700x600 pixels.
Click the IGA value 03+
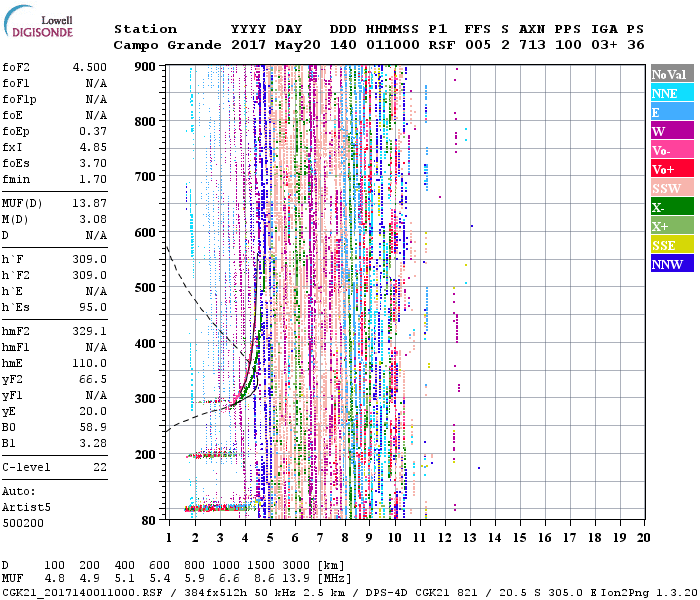[604, 45]
